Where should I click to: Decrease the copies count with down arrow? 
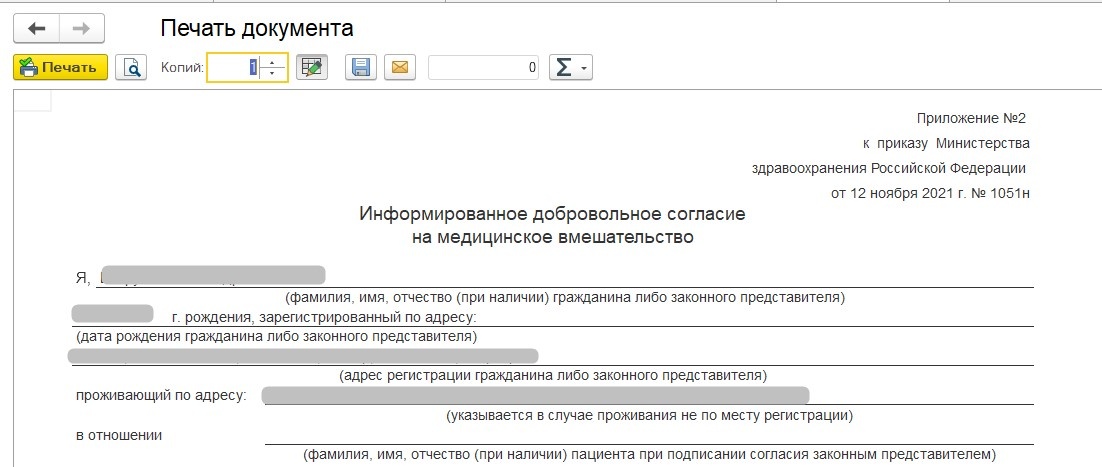(x=273, y=74)
